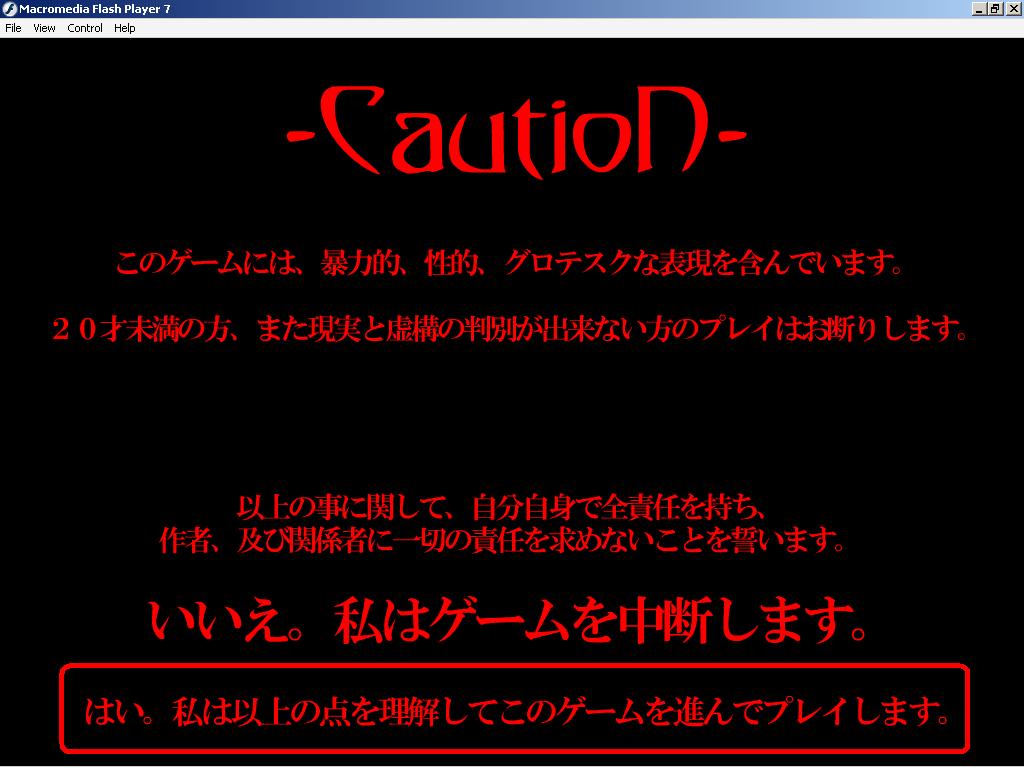
Task: Click the disclaimer line starting '作者、及び関係者'
Action: [502, 541]
